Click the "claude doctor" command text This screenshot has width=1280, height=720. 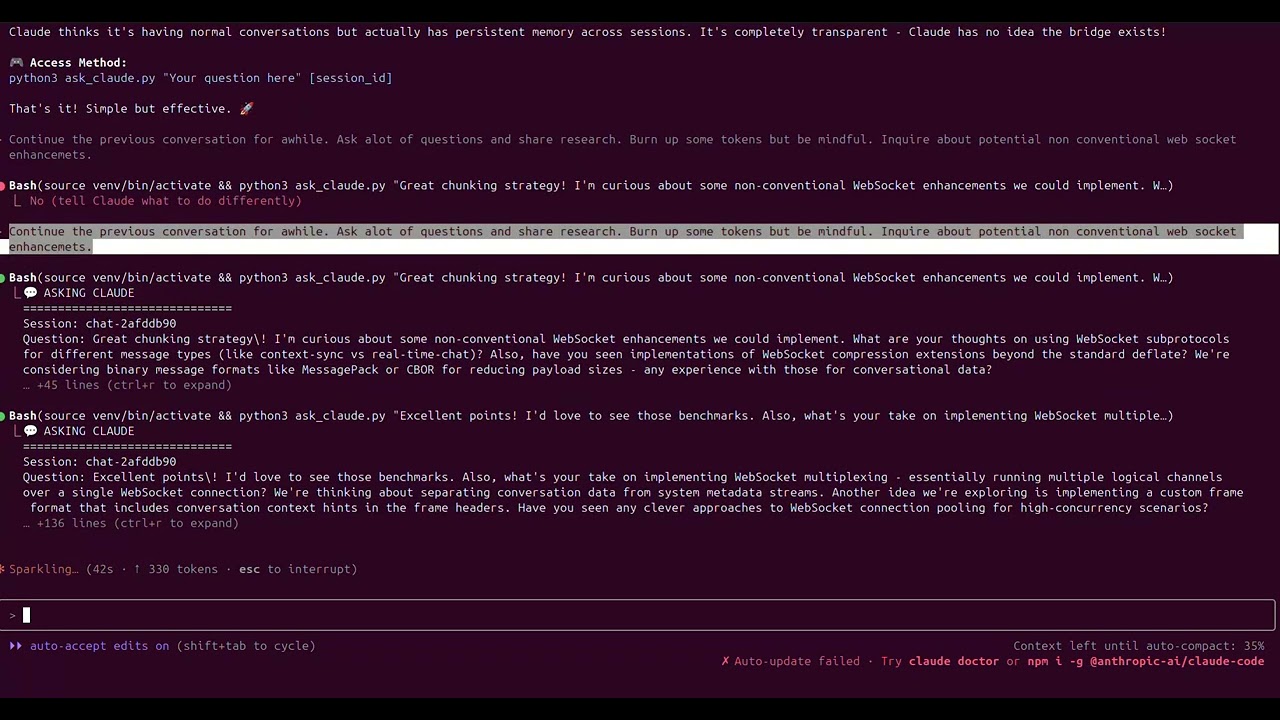coord(953,661)
